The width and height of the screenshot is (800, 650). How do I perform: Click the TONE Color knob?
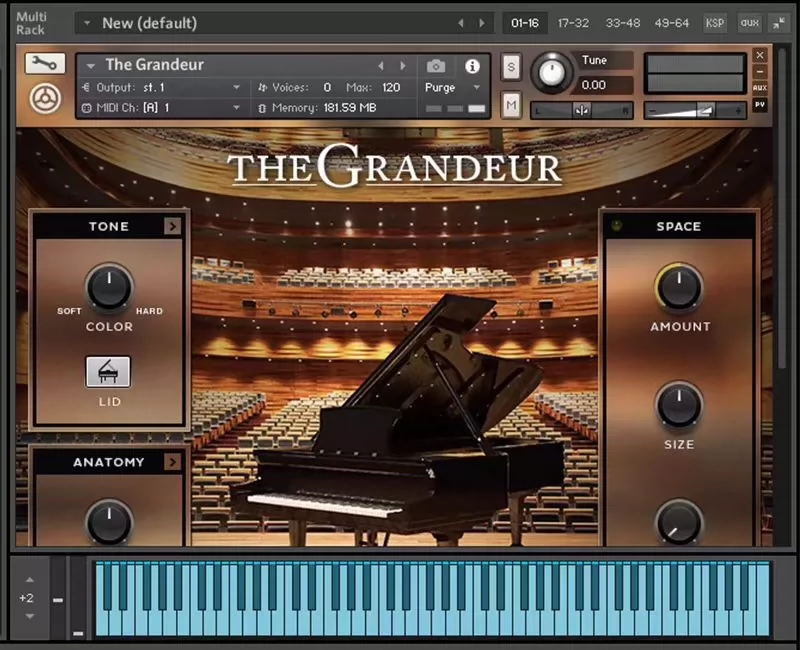pyautogui.click(x=109, y=287)
